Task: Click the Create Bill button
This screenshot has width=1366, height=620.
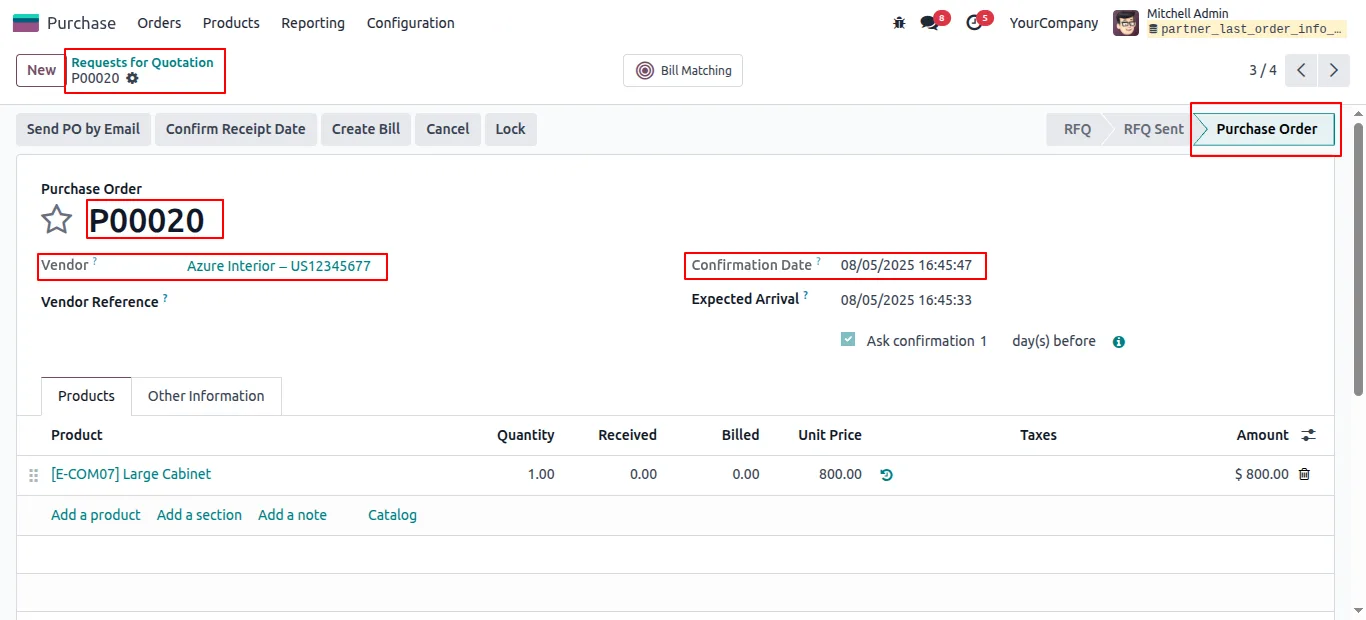Action: (x=366, y=129)
